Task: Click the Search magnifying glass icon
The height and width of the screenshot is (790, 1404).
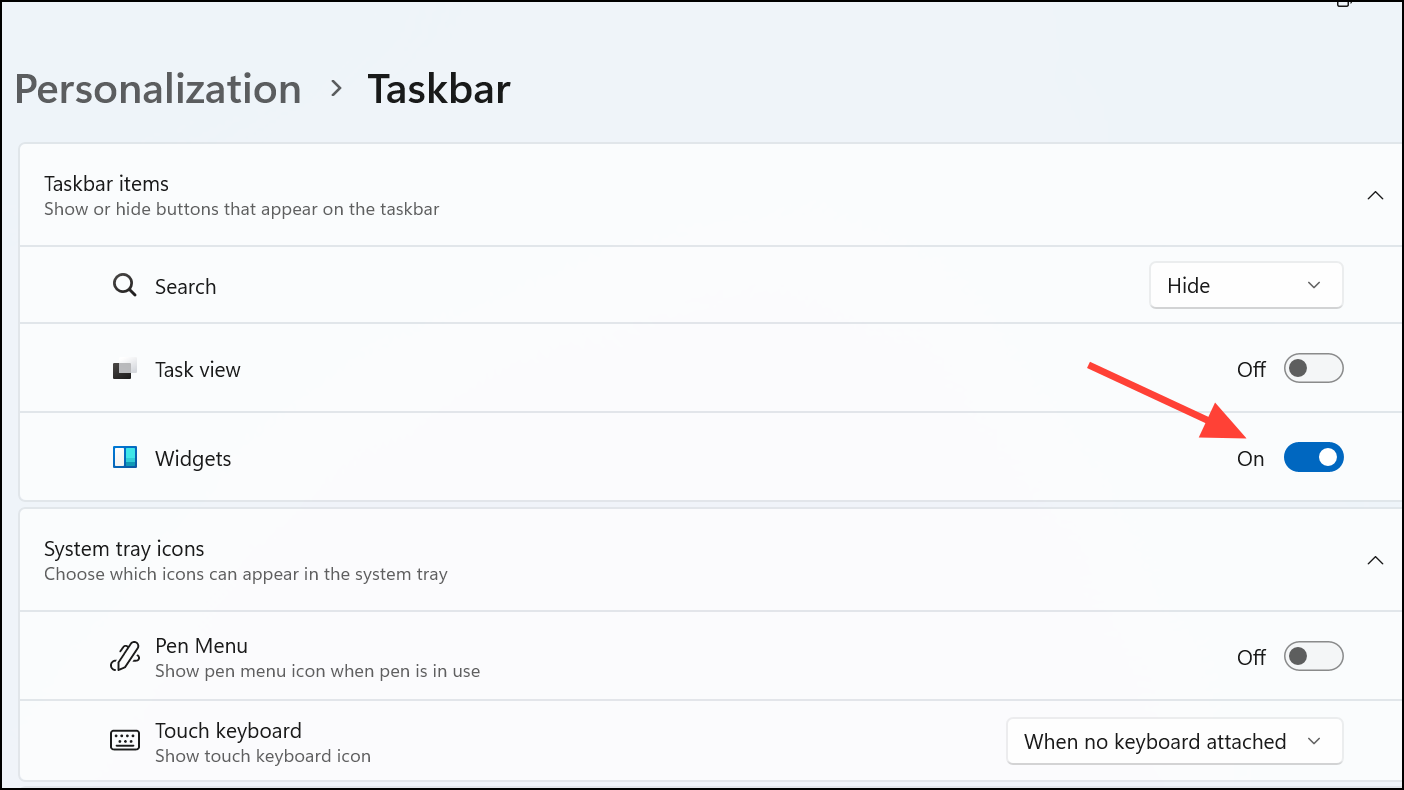Action: pyautogui.click(x=124, y=285)
